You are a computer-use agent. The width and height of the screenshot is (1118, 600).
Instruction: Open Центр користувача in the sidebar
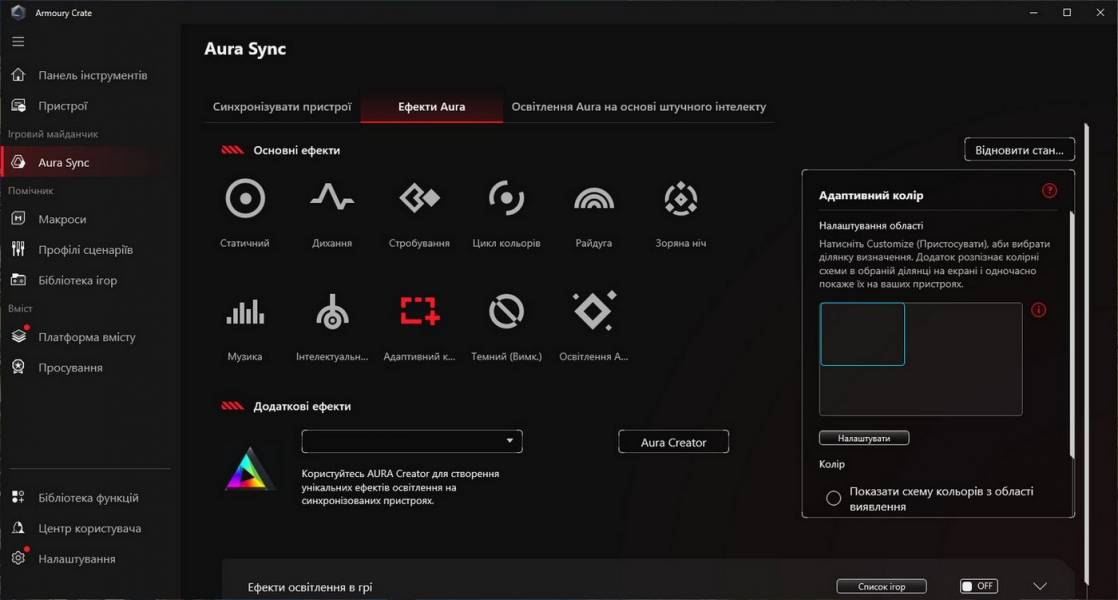click(x=89, y=528)
